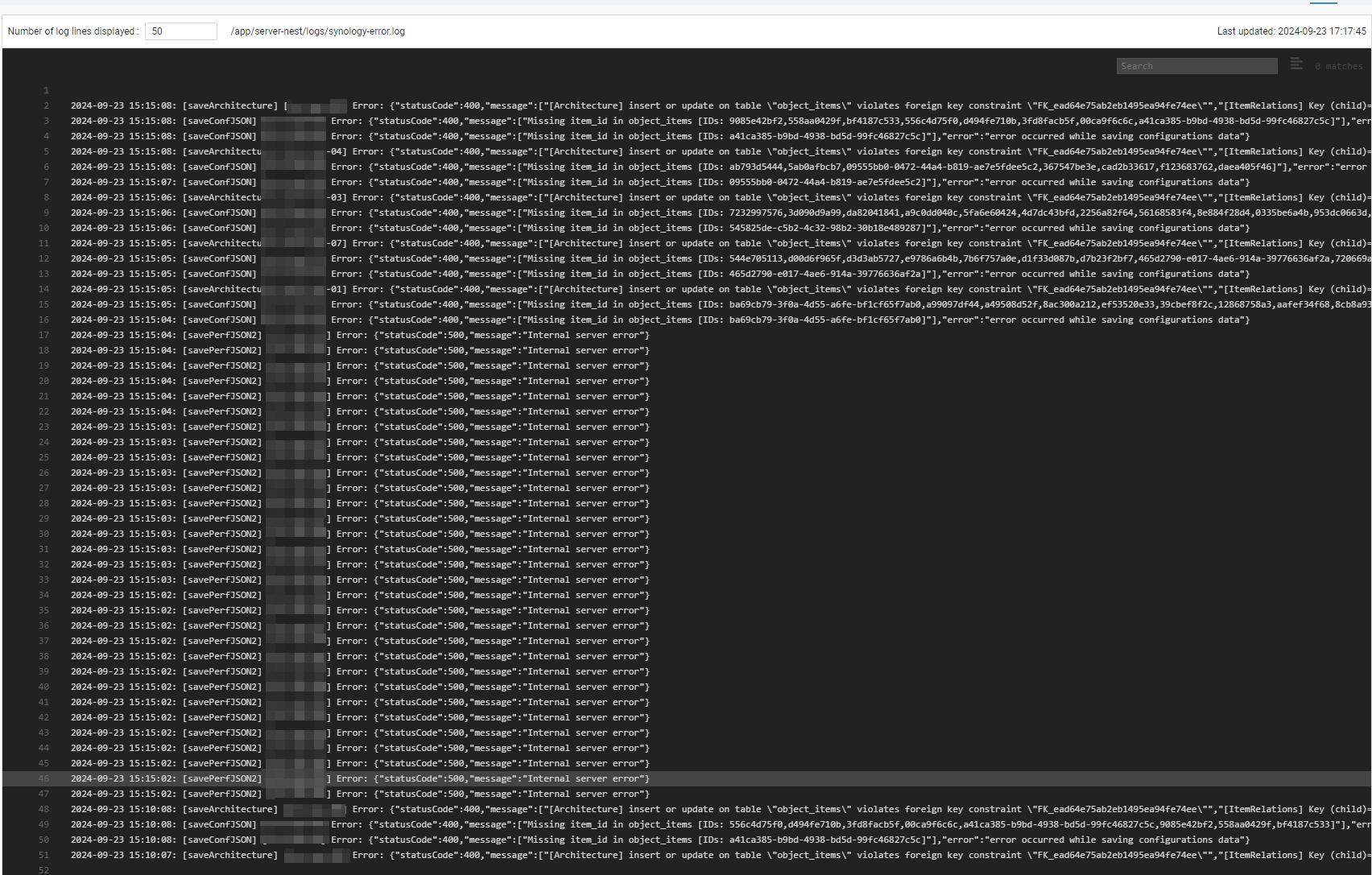The width and height of the screenshot is (1372, 875).
Task: Click the saveConfJSON entry with IDs ab793d5444
Action: 720,167
